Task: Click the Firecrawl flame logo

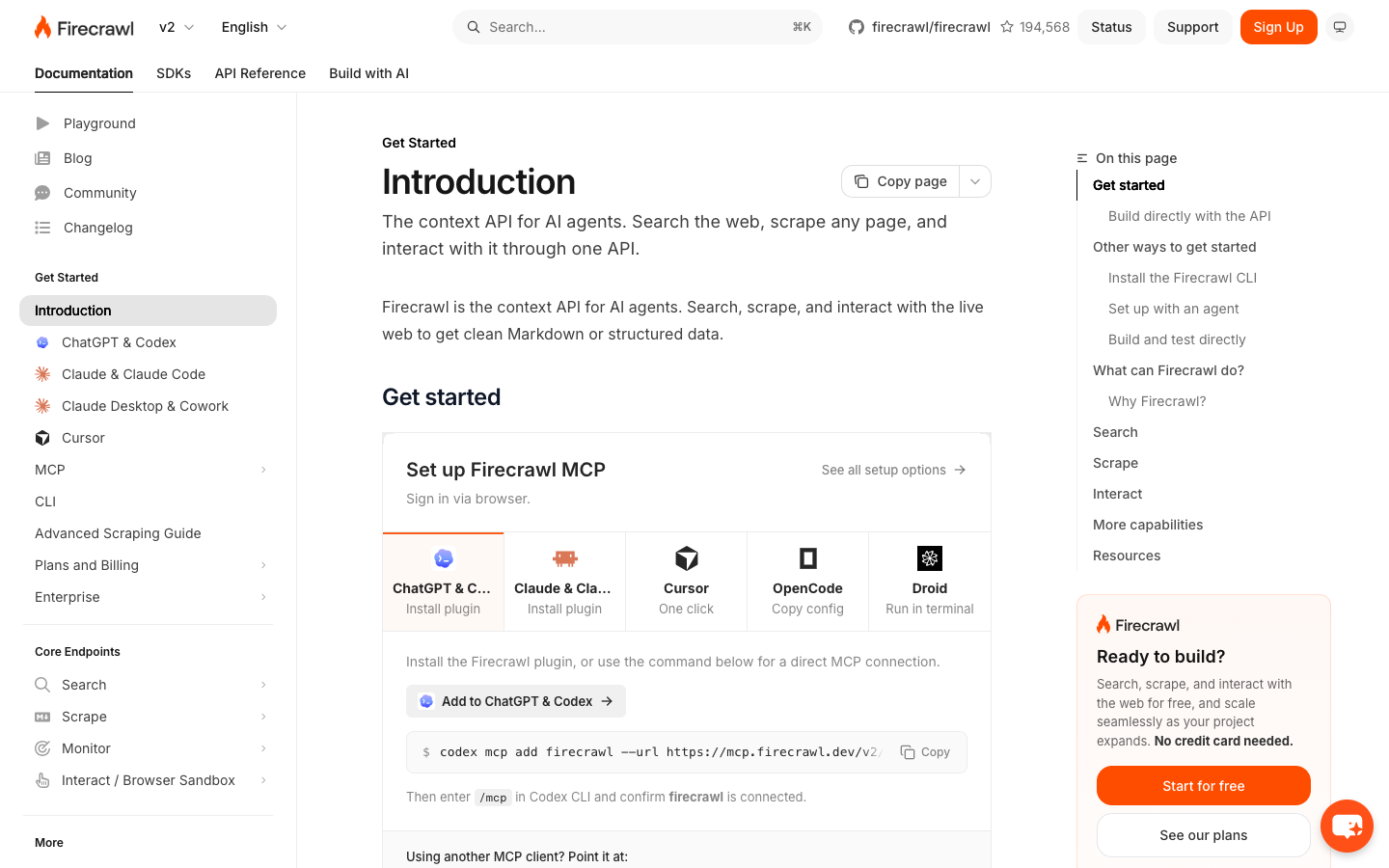Action: (x=84, y=27)
